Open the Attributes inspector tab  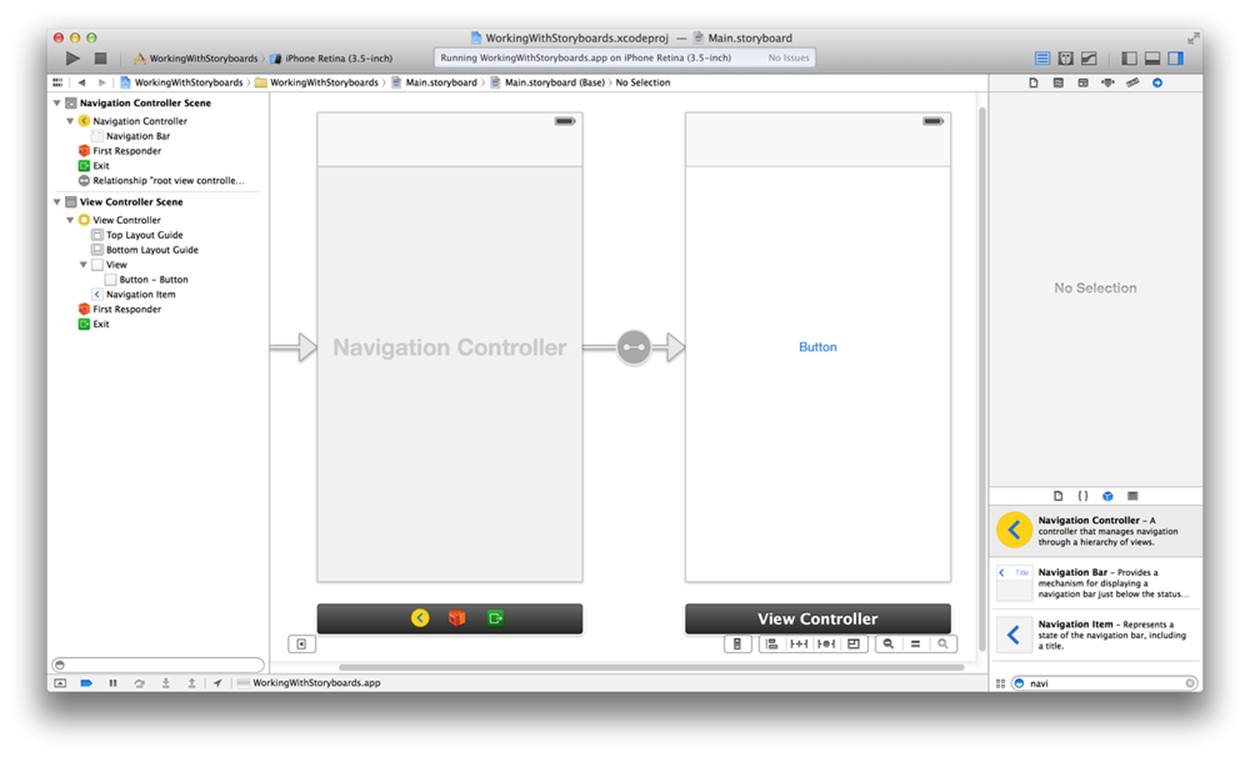(1108, 83)
